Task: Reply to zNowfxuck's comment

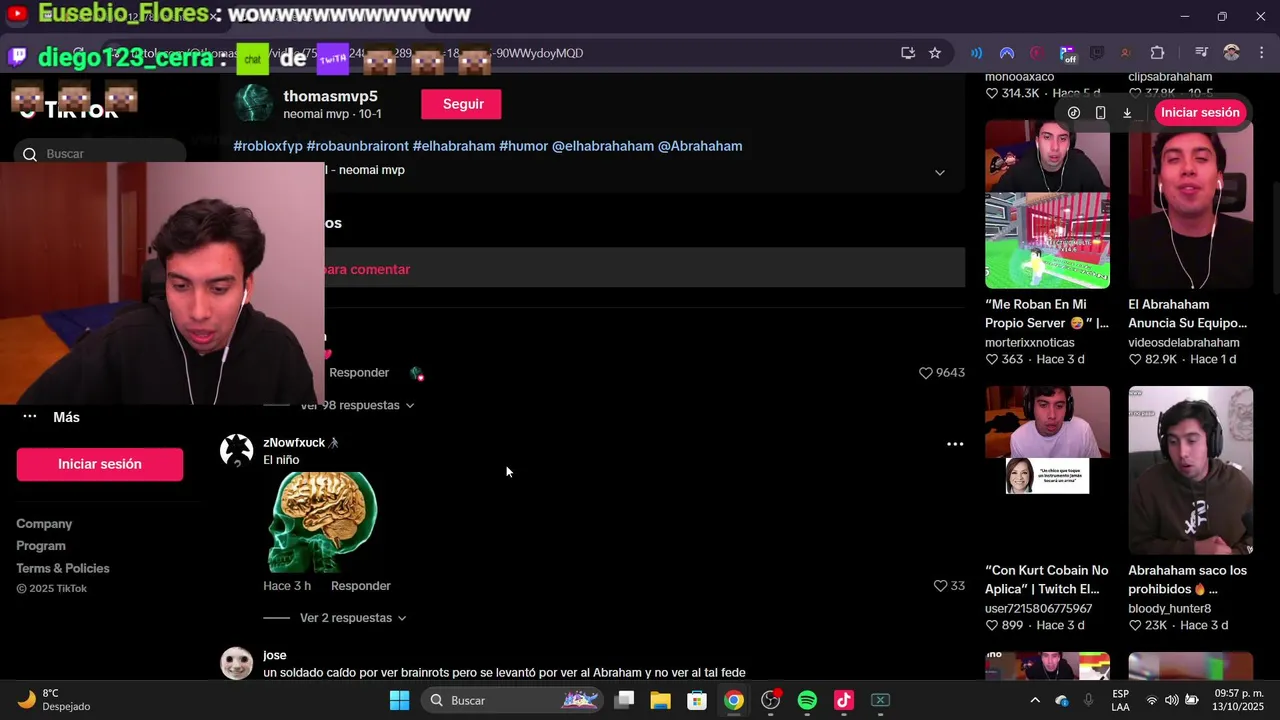Action: [x=361, y=586]
